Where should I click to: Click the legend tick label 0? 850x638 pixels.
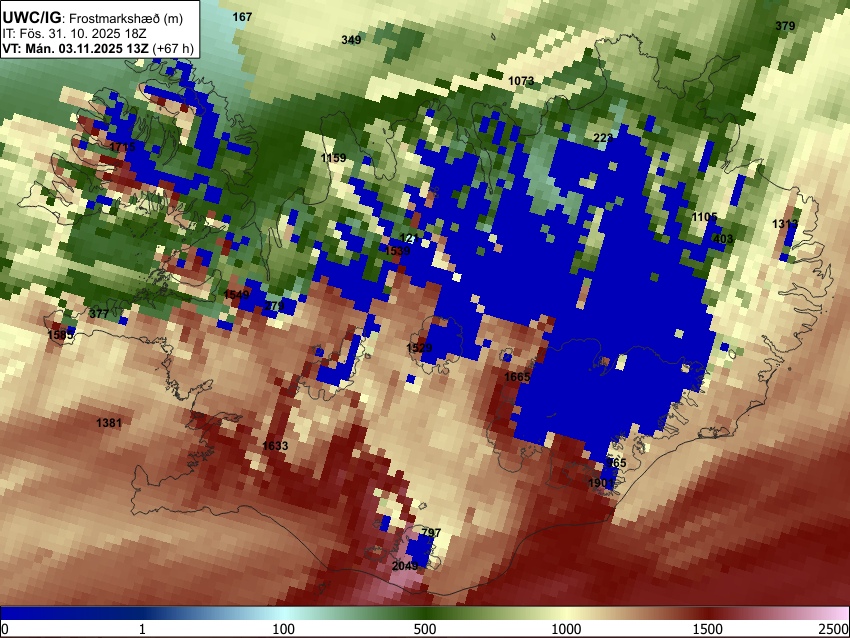pyautogui.click(x=5, y=629)
